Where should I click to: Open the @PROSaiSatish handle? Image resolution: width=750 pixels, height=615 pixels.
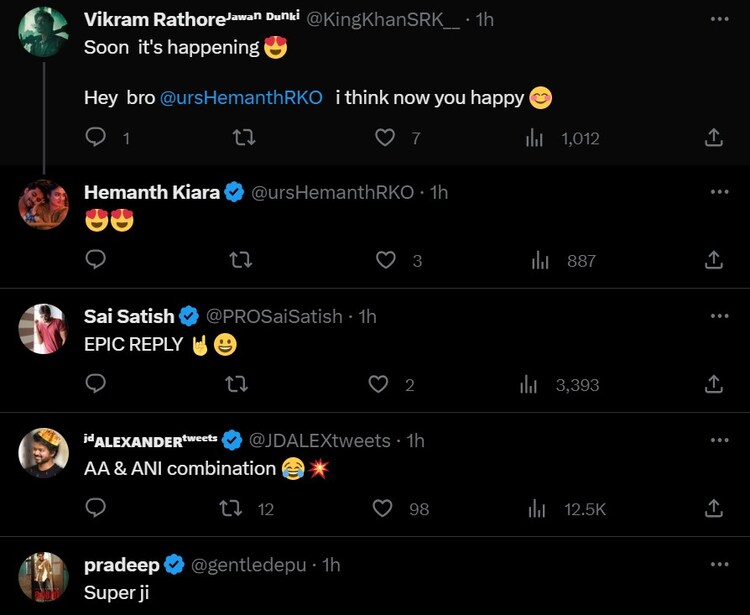[x=276, y=316]
